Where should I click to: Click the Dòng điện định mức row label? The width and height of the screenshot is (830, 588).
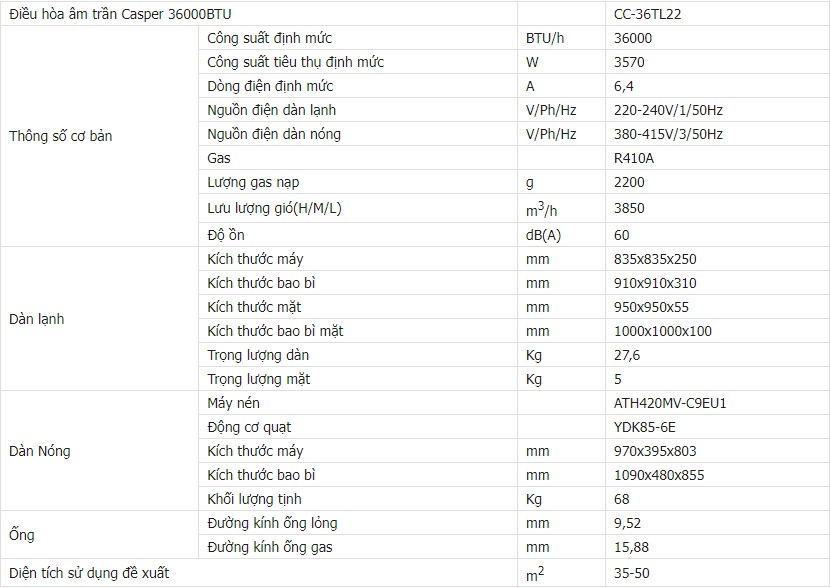click(270, 86)
